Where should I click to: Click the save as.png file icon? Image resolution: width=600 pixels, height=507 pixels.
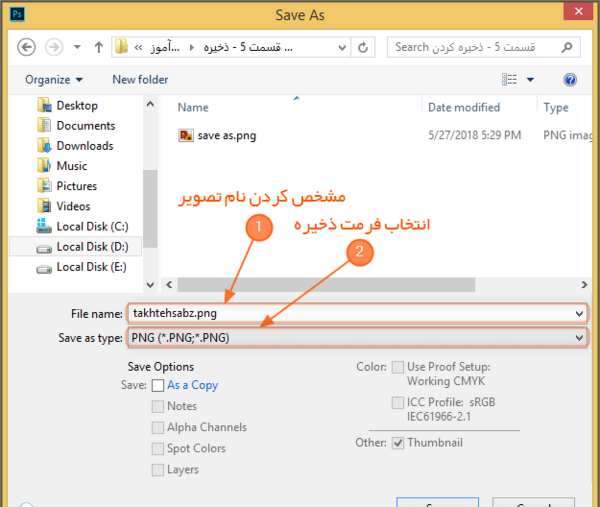click(186, 135)
